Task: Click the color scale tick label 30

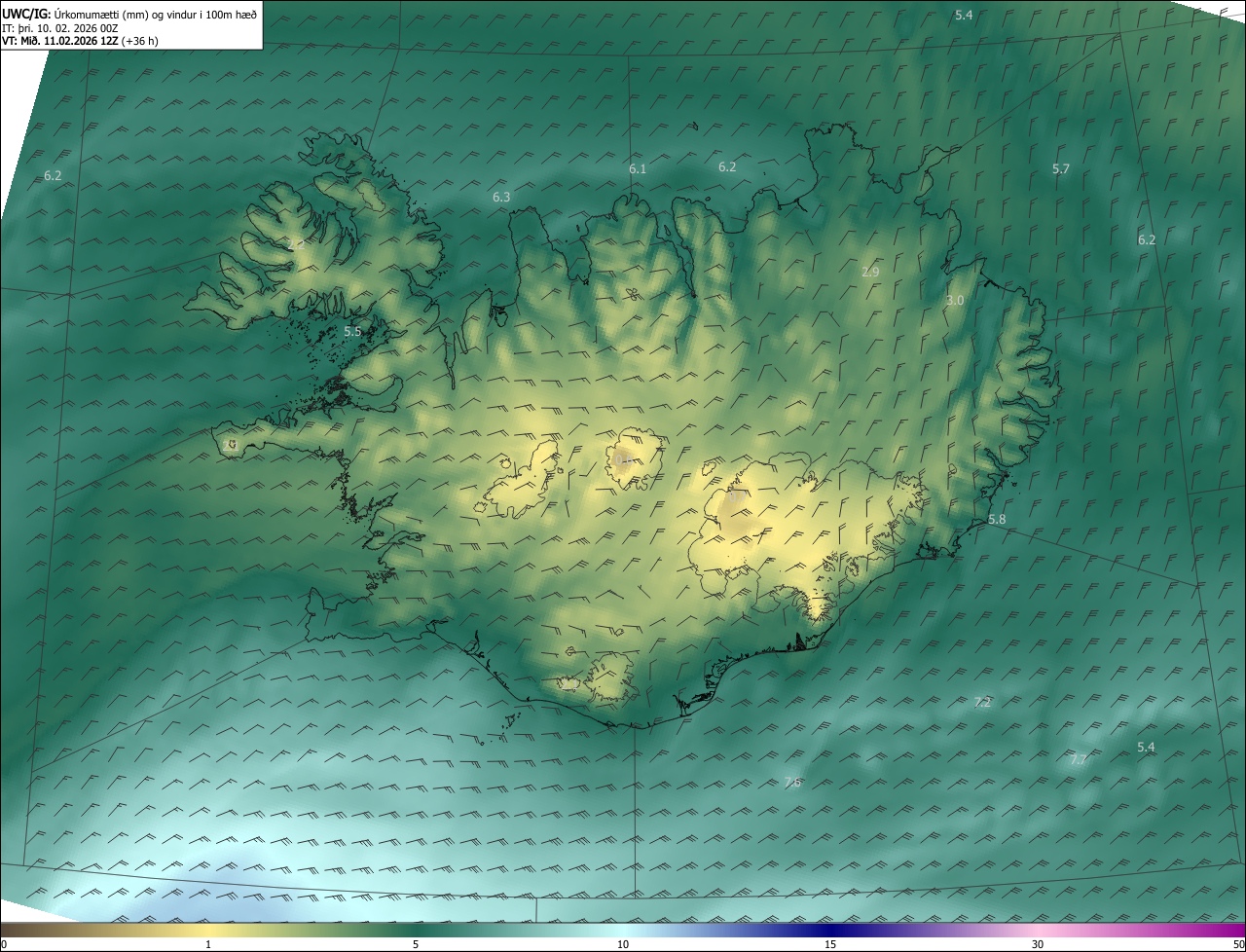Action: pos(1038,944)
